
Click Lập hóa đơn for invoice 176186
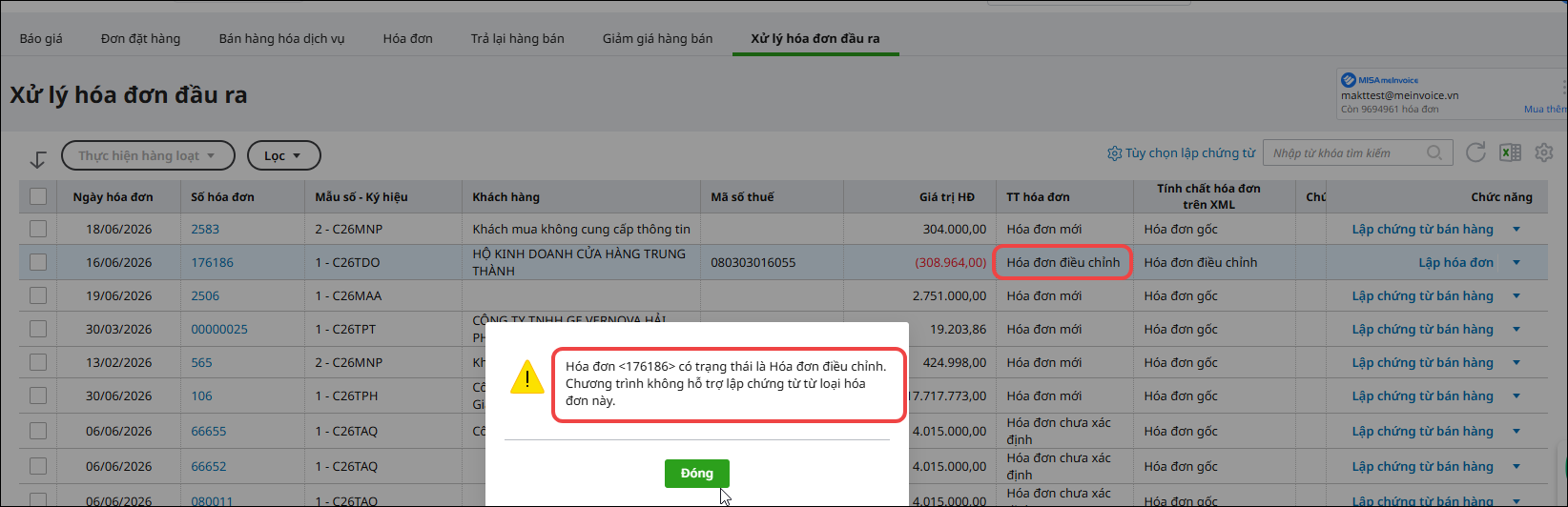coord(1455,262)
